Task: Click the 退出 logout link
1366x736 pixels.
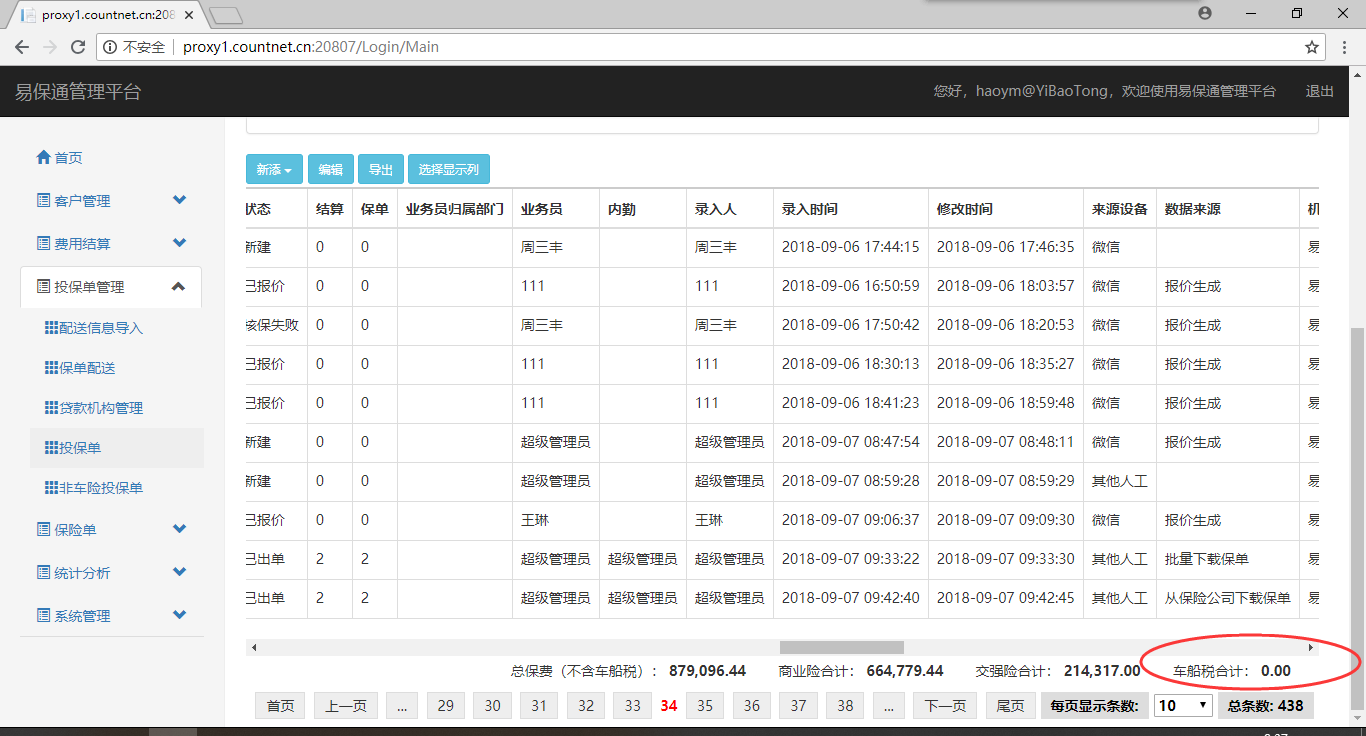Action: 1319,91
